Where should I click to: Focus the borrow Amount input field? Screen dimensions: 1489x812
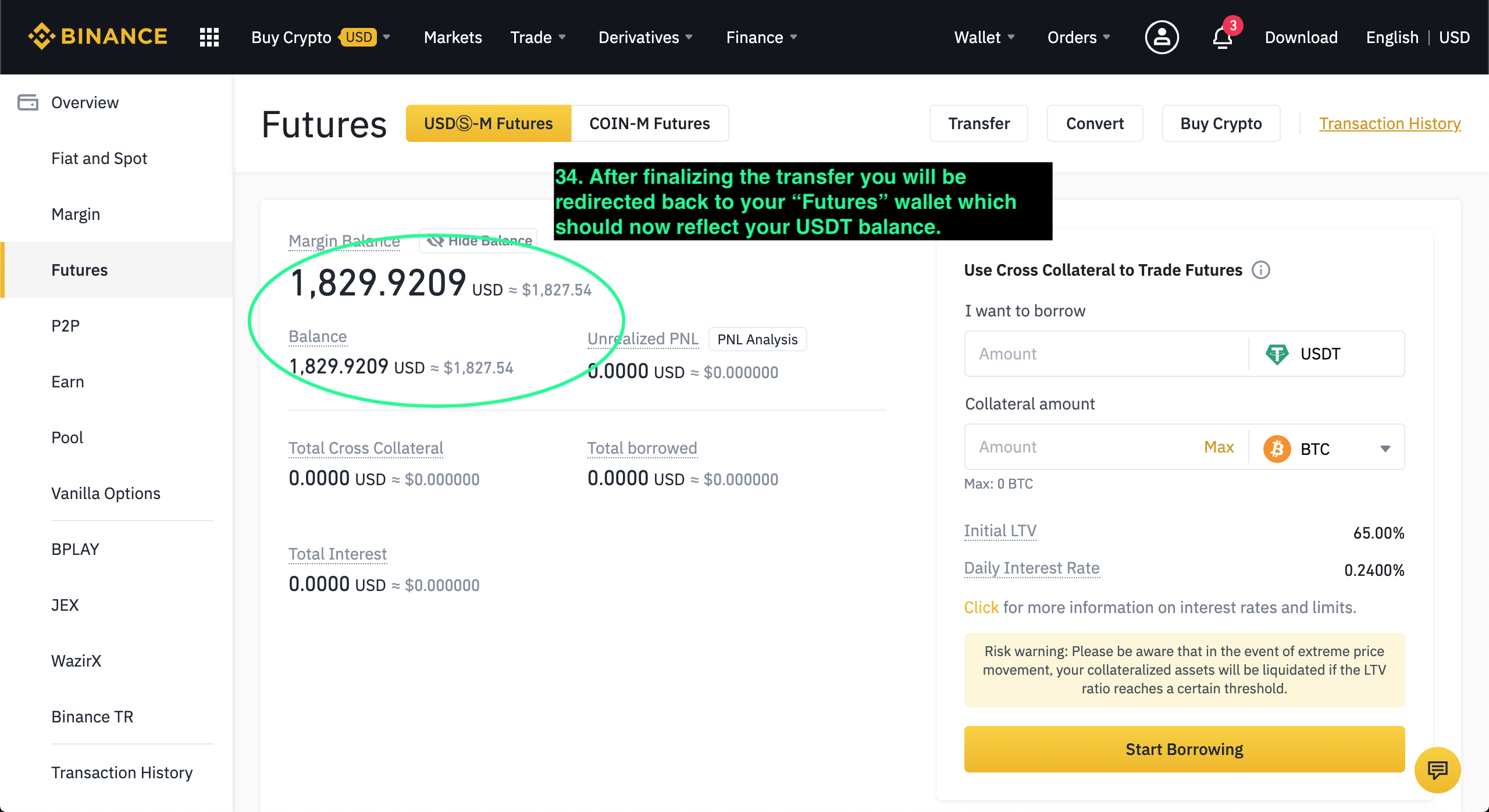click(x=1106, y=354)
